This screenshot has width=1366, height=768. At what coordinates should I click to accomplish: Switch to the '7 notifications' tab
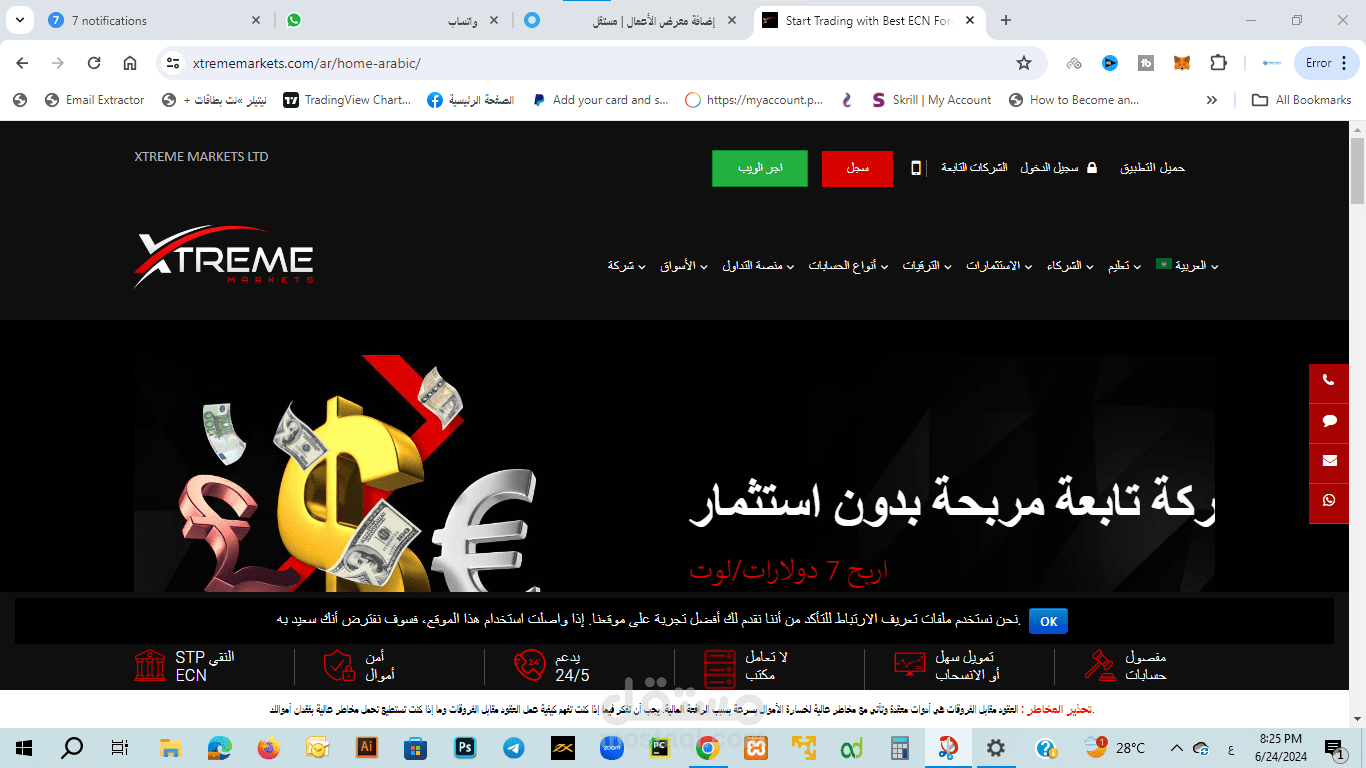(x=155, y=20)
